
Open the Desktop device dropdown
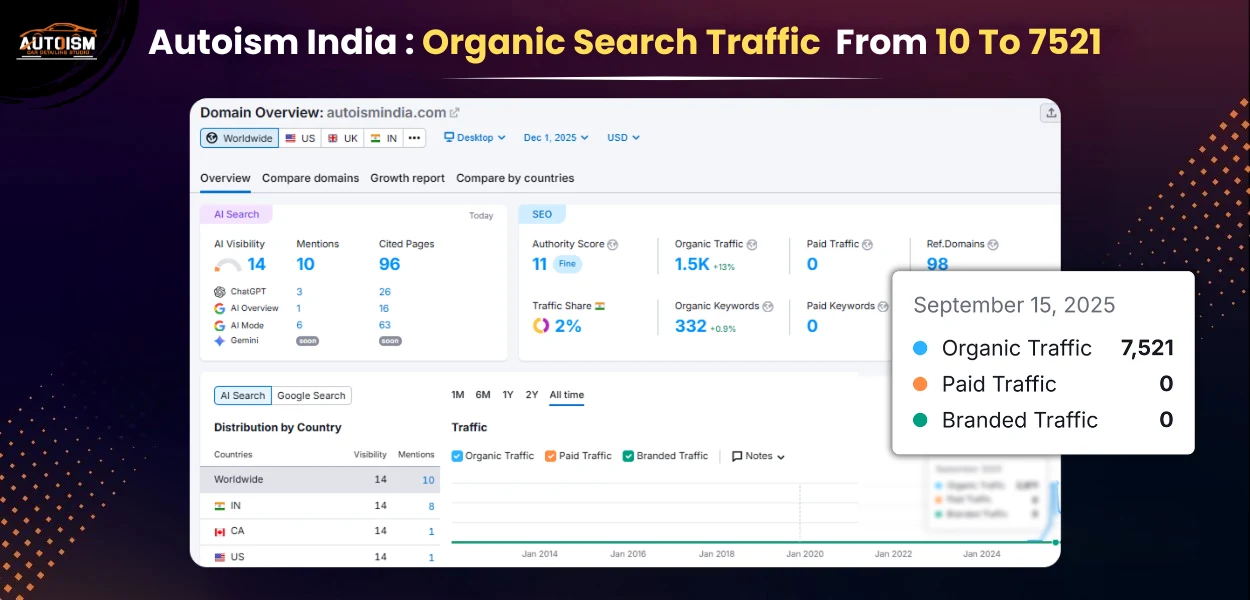click(x=475, y=138)
